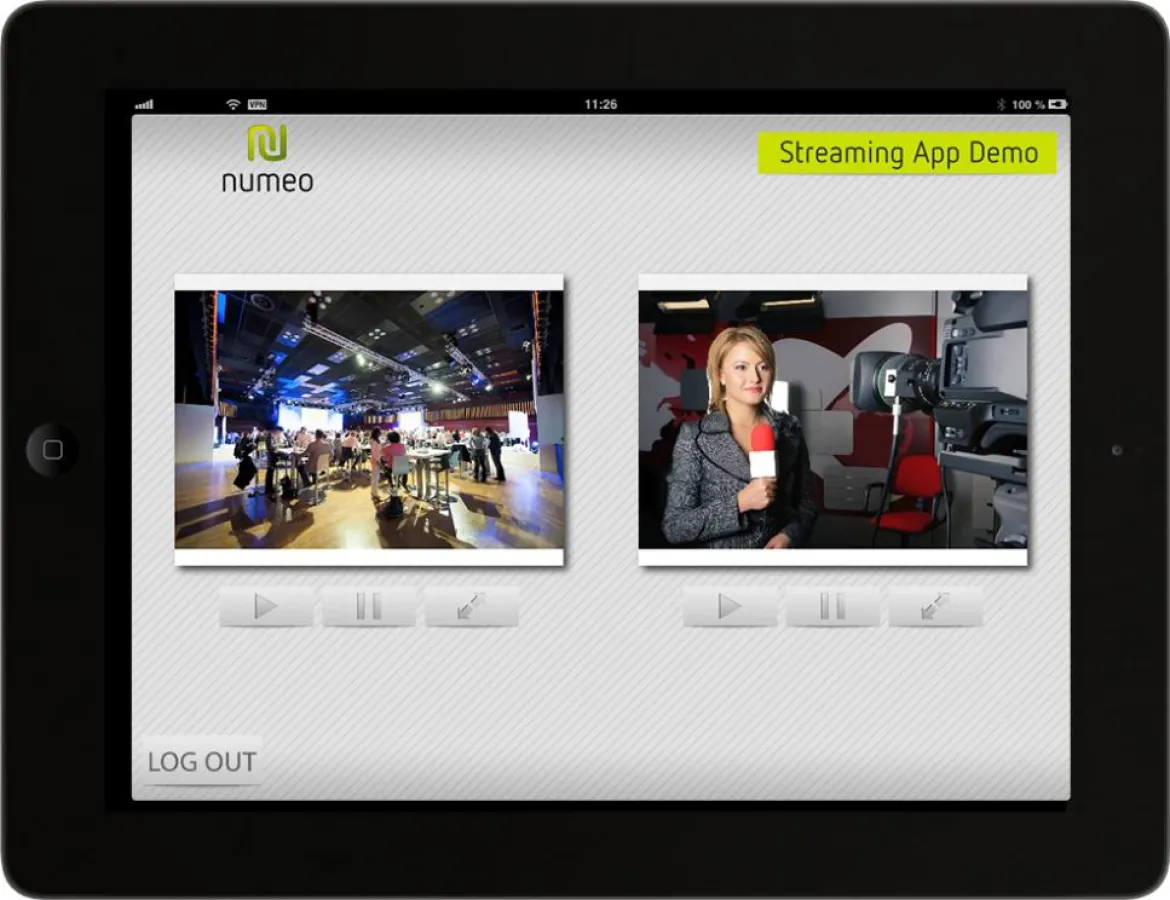This screenshot has height=900, width=1170.
Task: Click the numeo logo
Action: point(266,158)
